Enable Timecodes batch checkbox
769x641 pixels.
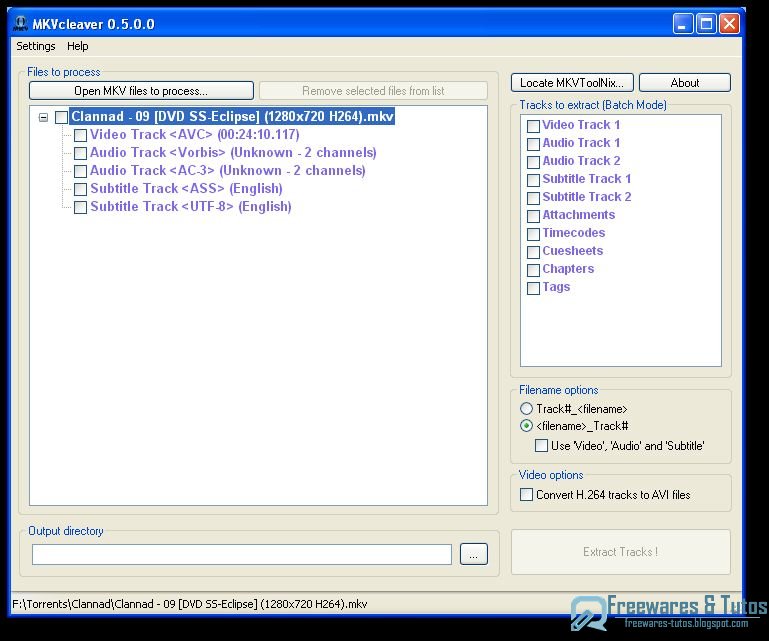533,234
